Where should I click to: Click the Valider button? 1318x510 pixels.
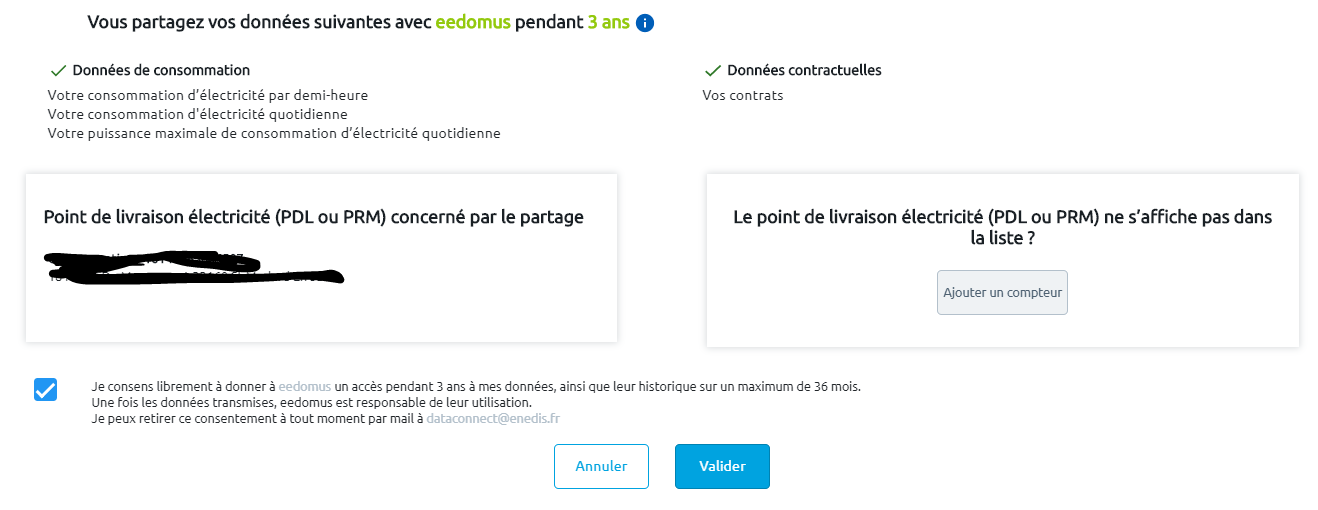(722, 466)
